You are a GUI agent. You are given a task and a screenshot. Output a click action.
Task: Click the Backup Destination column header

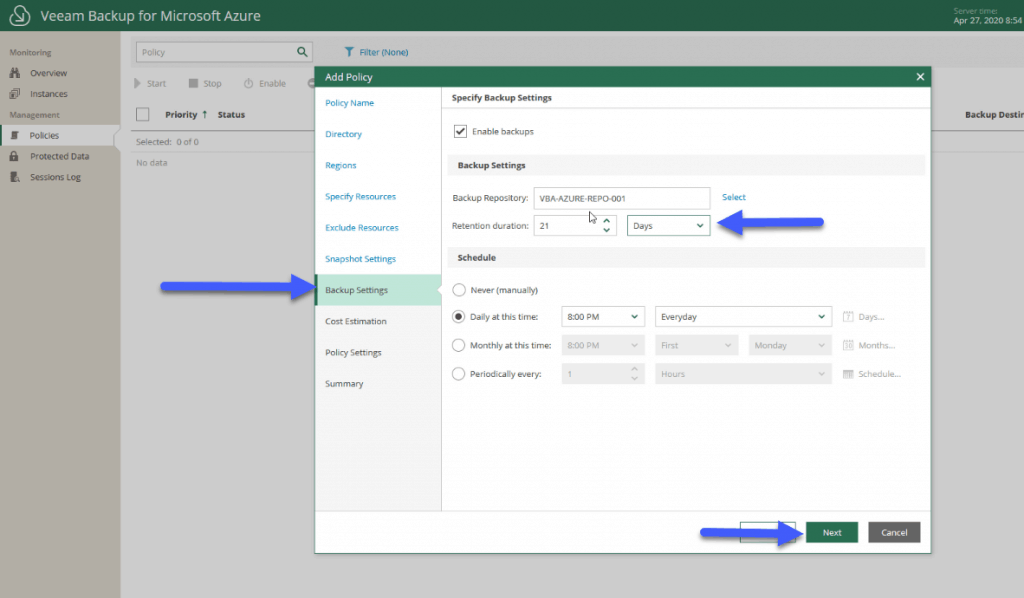coord(994,114)
